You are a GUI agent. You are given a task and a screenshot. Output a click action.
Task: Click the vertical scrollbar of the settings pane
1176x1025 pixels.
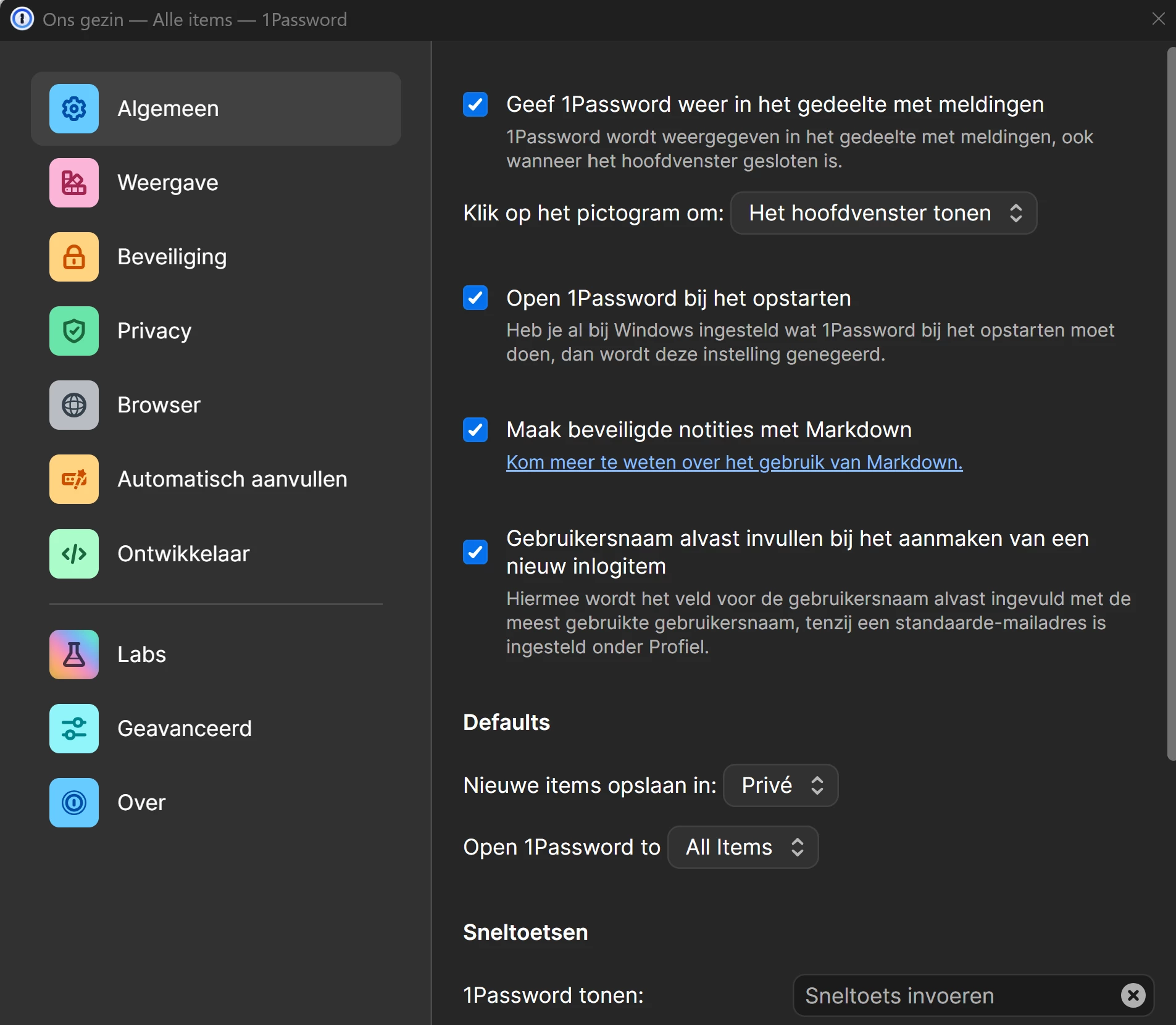point(1171,404)
